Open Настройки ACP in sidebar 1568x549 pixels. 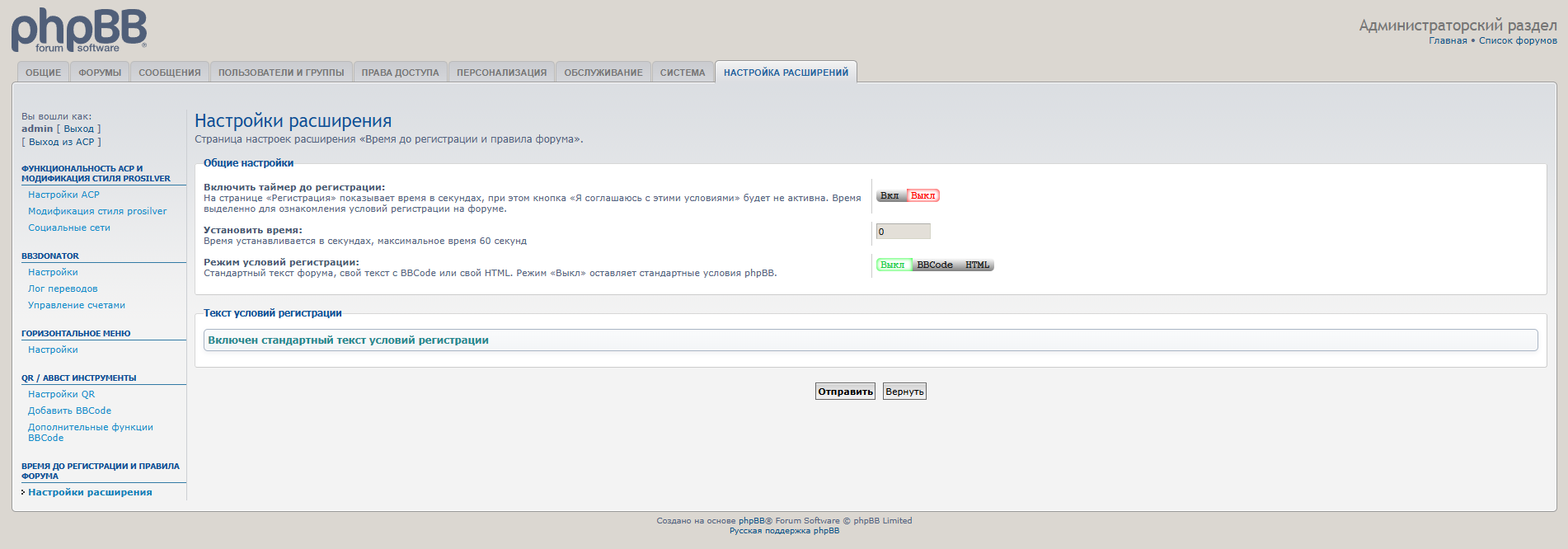63,195
